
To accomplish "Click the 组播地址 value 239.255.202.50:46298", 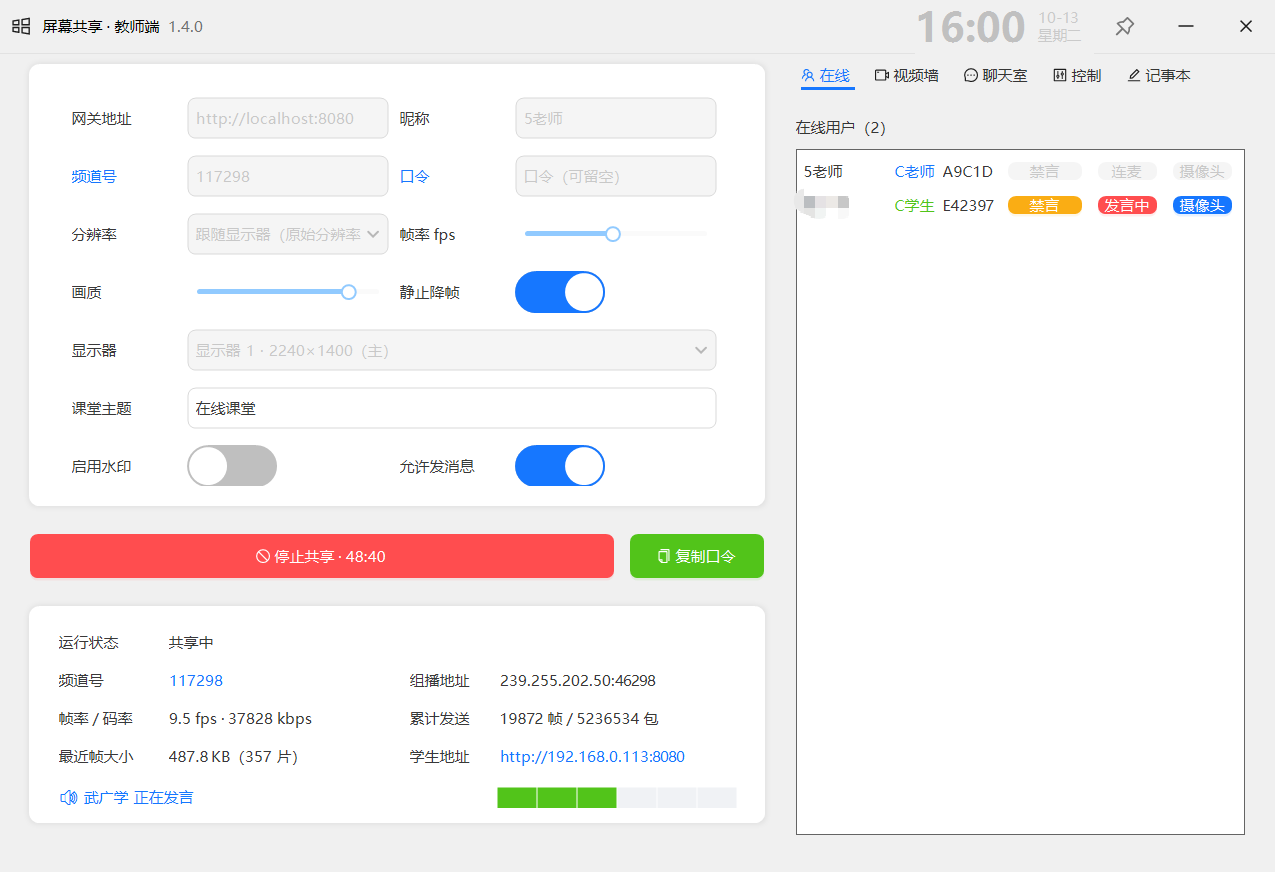I will [578, 681].
